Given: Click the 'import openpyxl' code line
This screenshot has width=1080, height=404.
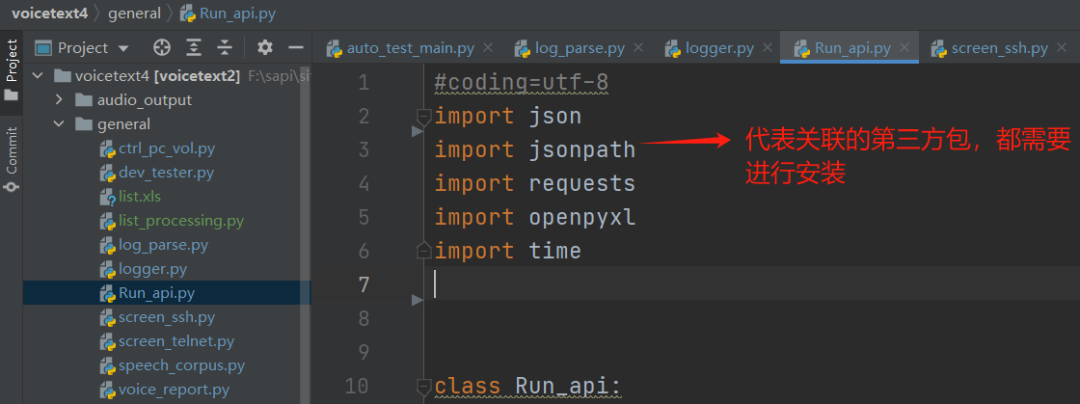Looking at the screenshot, I should point(534,217).
